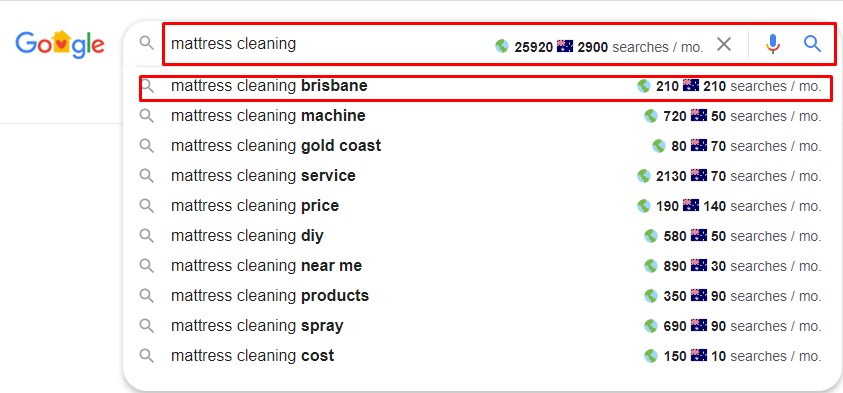Image resolution: width=843 pixels, height=393 pixels.
Task: Click globe icon in cost suggestion row
Action: pyautogui.click(x=651, y=356)
